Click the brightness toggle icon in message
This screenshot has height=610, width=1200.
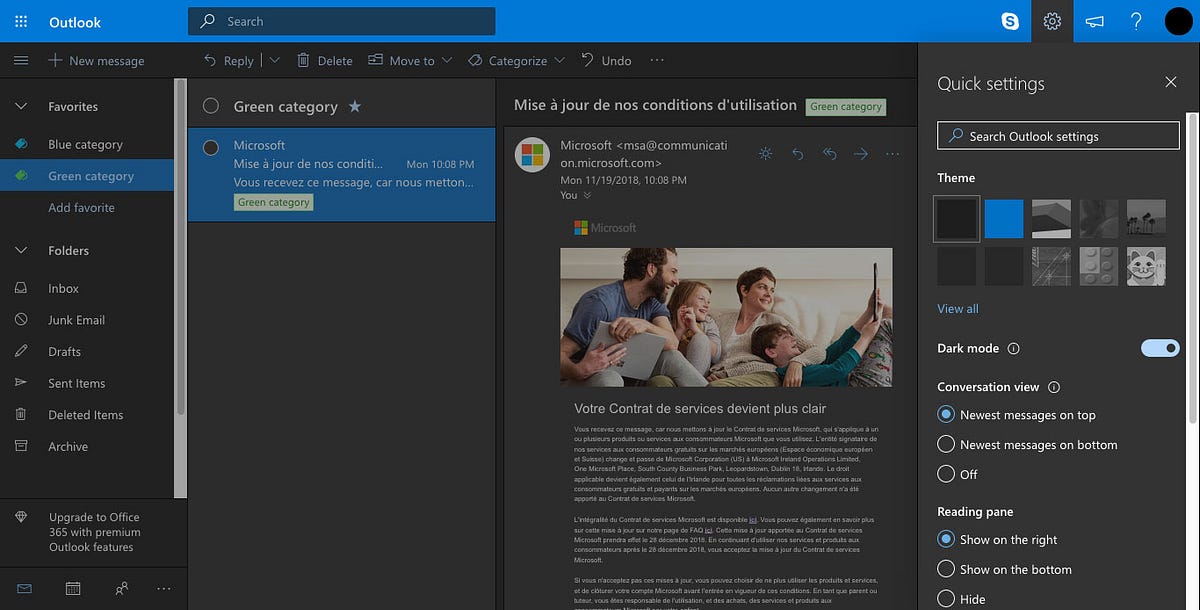(765, 153)
